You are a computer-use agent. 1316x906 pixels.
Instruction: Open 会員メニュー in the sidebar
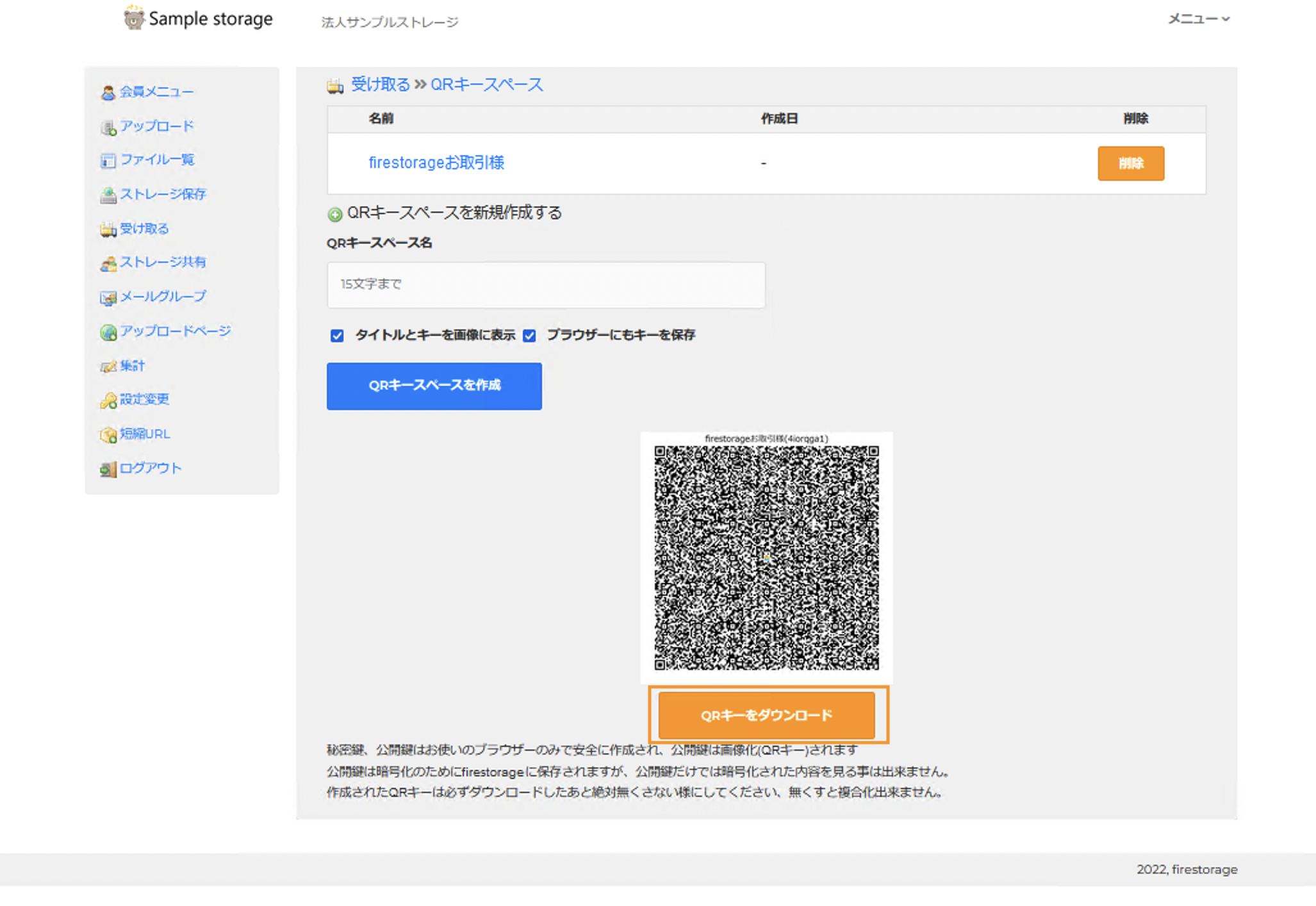(x=156, y=92)
